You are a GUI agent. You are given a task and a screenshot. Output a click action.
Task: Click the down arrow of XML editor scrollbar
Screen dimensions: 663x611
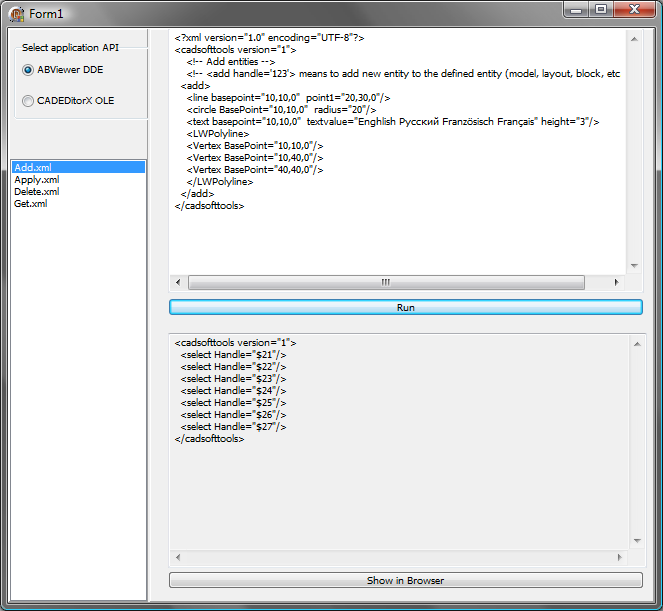[634, 266]
